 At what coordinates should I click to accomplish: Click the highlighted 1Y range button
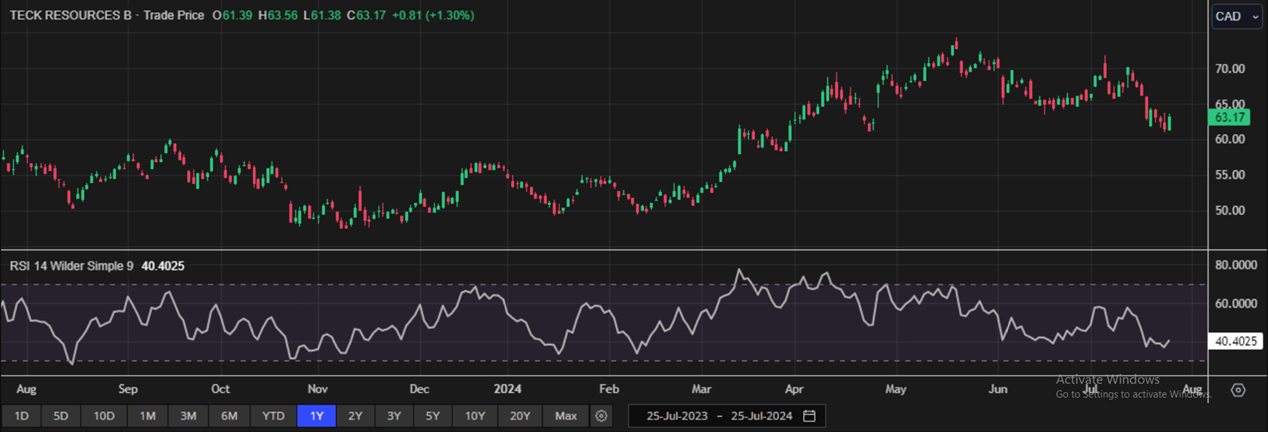coord(316,416)
